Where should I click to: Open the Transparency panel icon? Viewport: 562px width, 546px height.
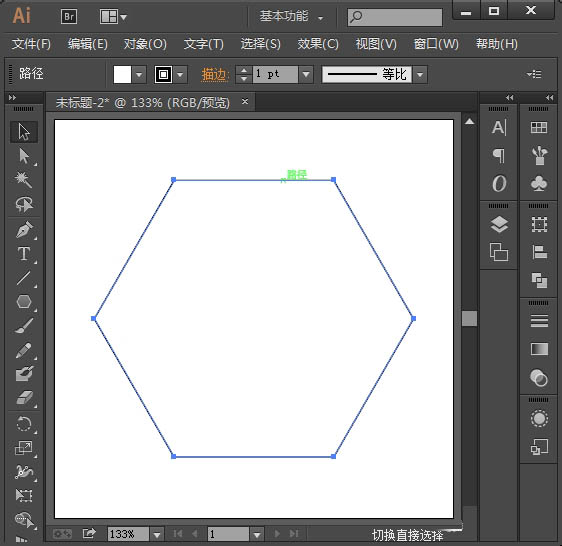click(539, 378)
